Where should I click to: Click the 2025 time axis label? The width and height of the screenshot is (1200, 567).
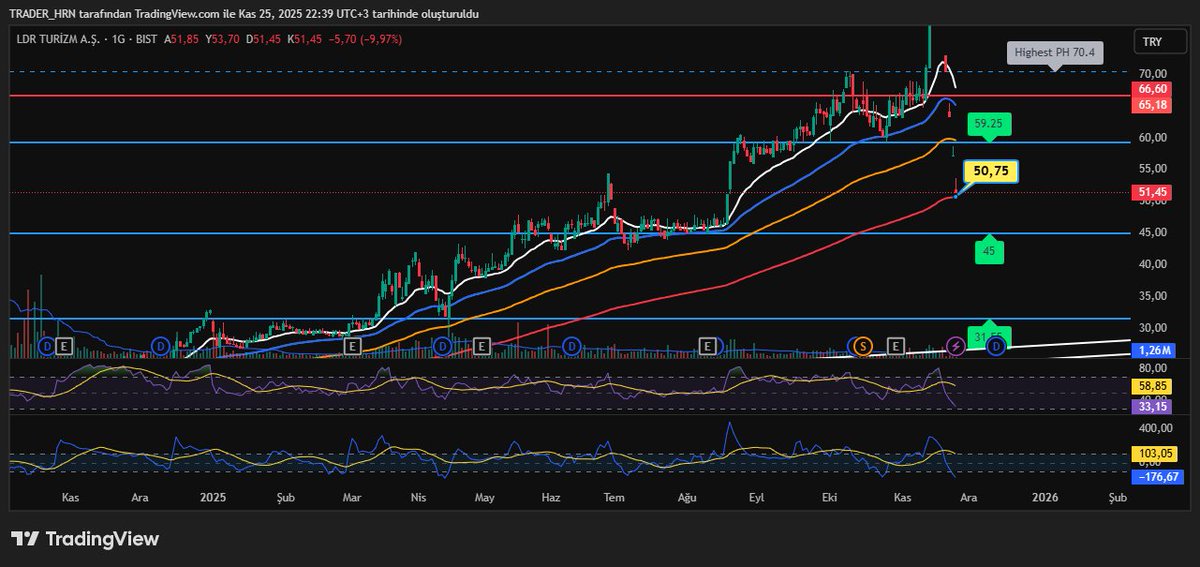[x=213, y=497]
